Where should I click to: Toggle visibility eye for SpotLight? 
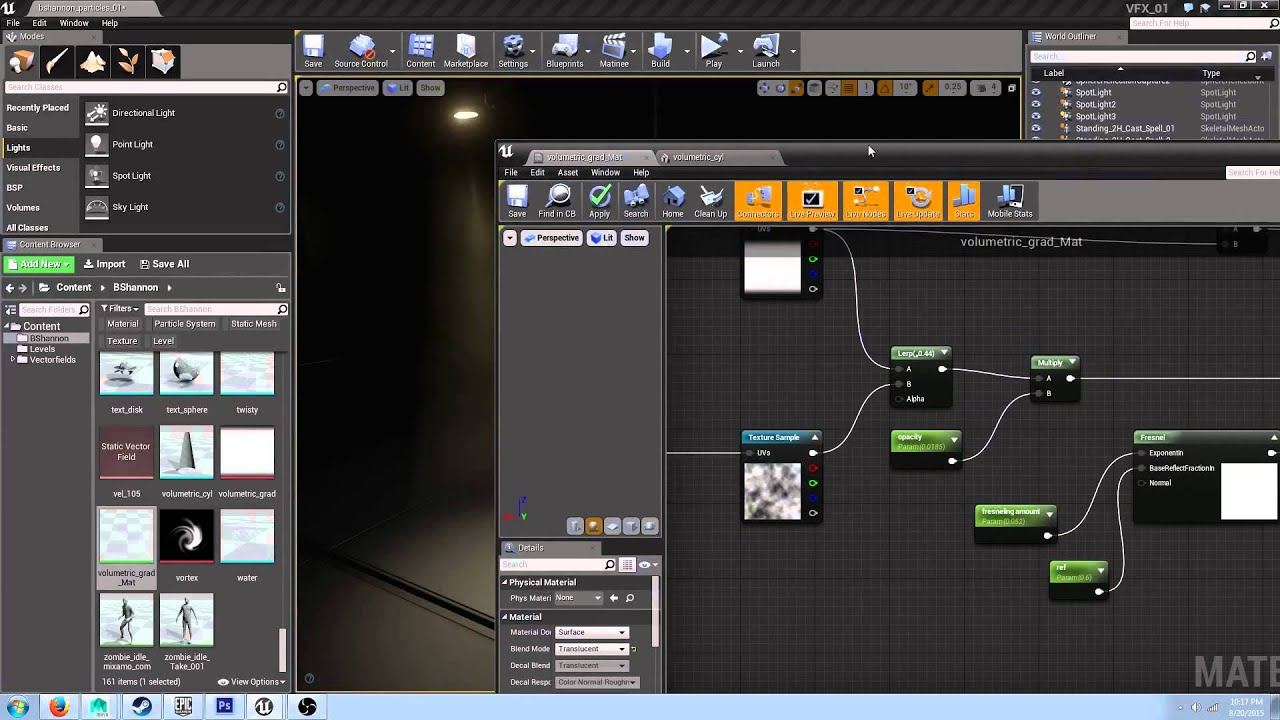pyautogui.click(x=1036, y=92)
